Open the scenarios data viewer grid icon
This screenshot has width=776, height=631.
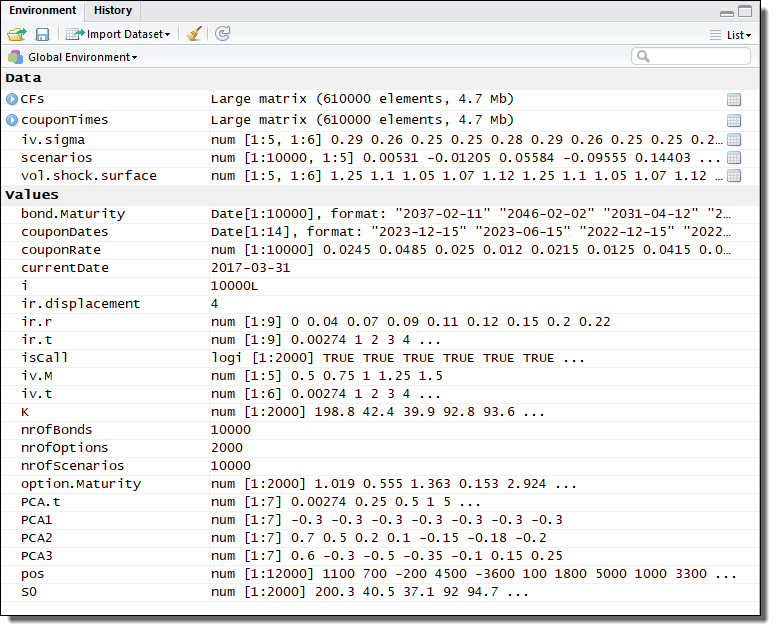point(733,158)
